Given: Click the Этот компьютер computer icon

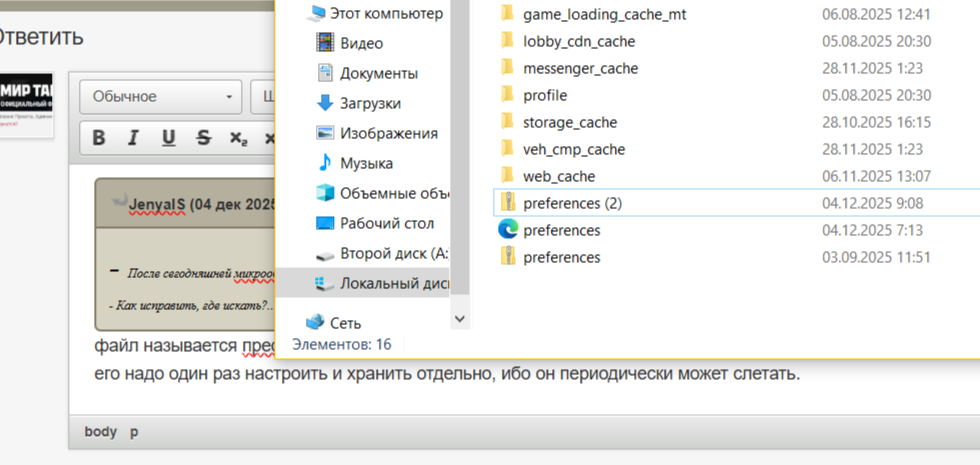Looking at the screenshot, I should click(316, 13).
